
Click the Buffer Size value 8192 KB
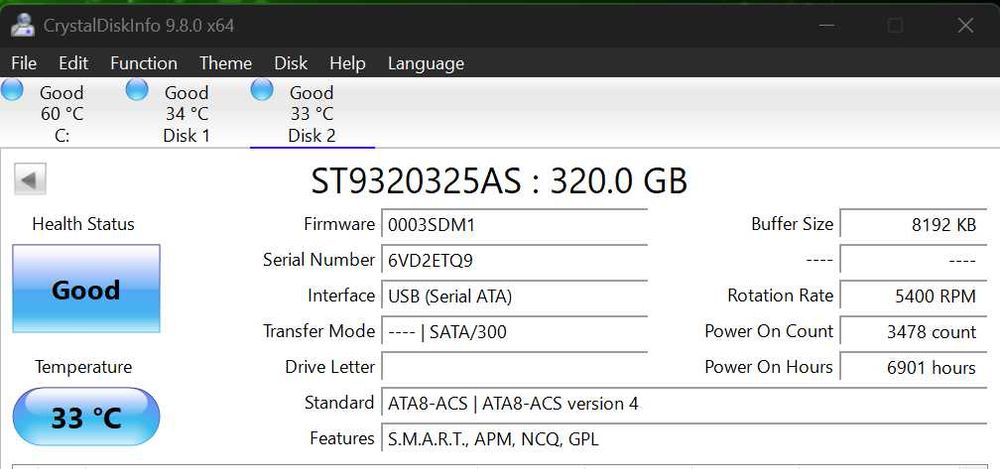click(x=913, y=225)
